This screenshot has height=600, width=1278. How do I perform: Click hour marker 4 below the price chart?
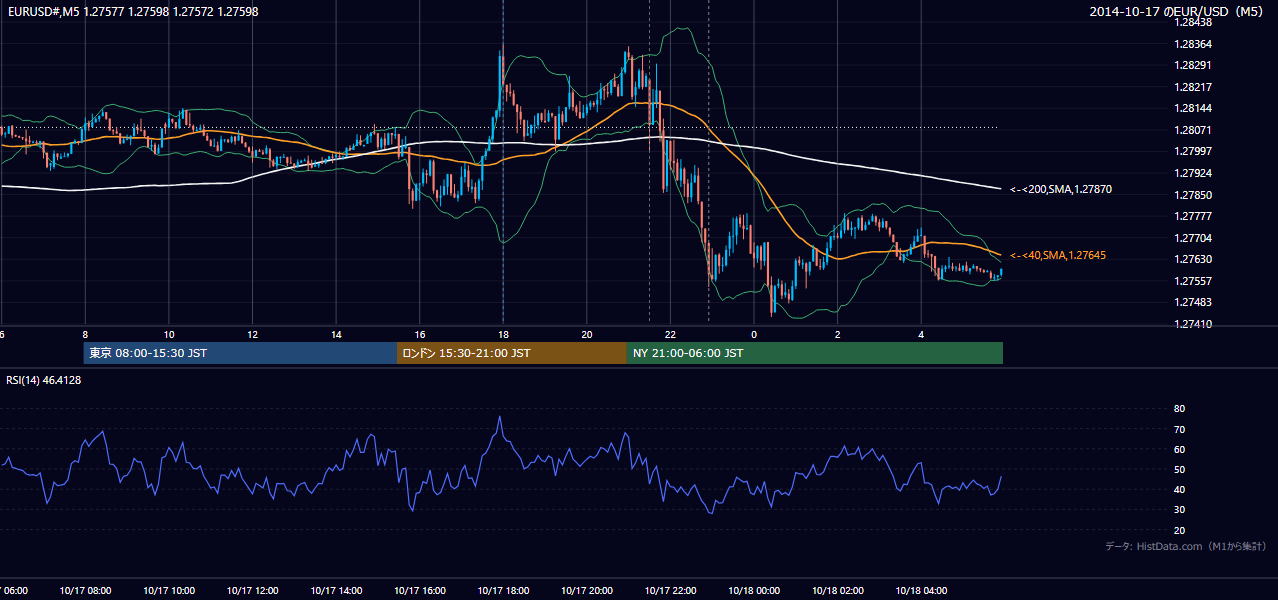(x=921, y=335)
